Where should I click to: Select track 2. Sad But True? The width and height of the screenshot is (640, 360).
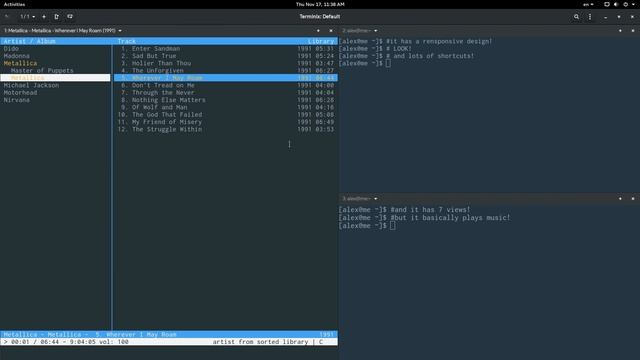(226, 56)
